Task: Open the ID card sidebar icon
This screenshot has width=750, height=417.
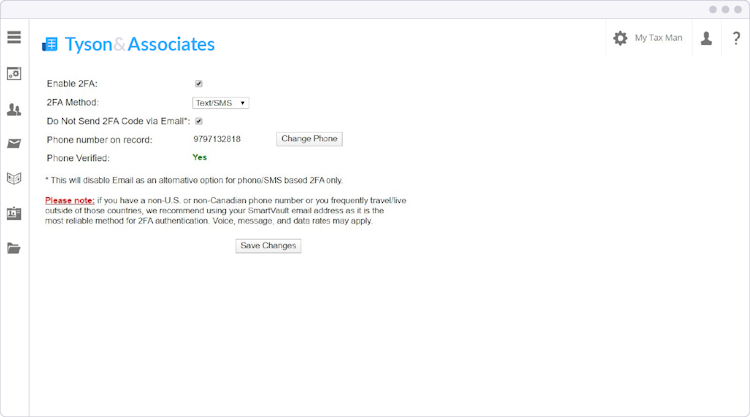Action: [14, 213]
